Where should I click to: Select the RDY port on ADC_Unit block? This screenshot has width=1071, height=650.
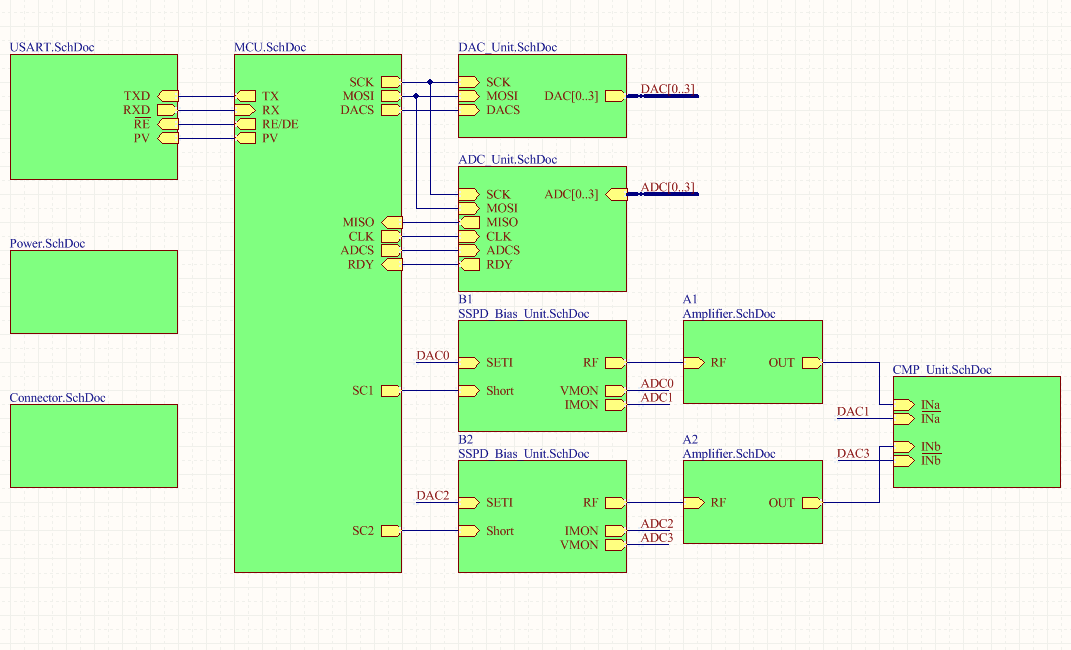coord(469,264)
